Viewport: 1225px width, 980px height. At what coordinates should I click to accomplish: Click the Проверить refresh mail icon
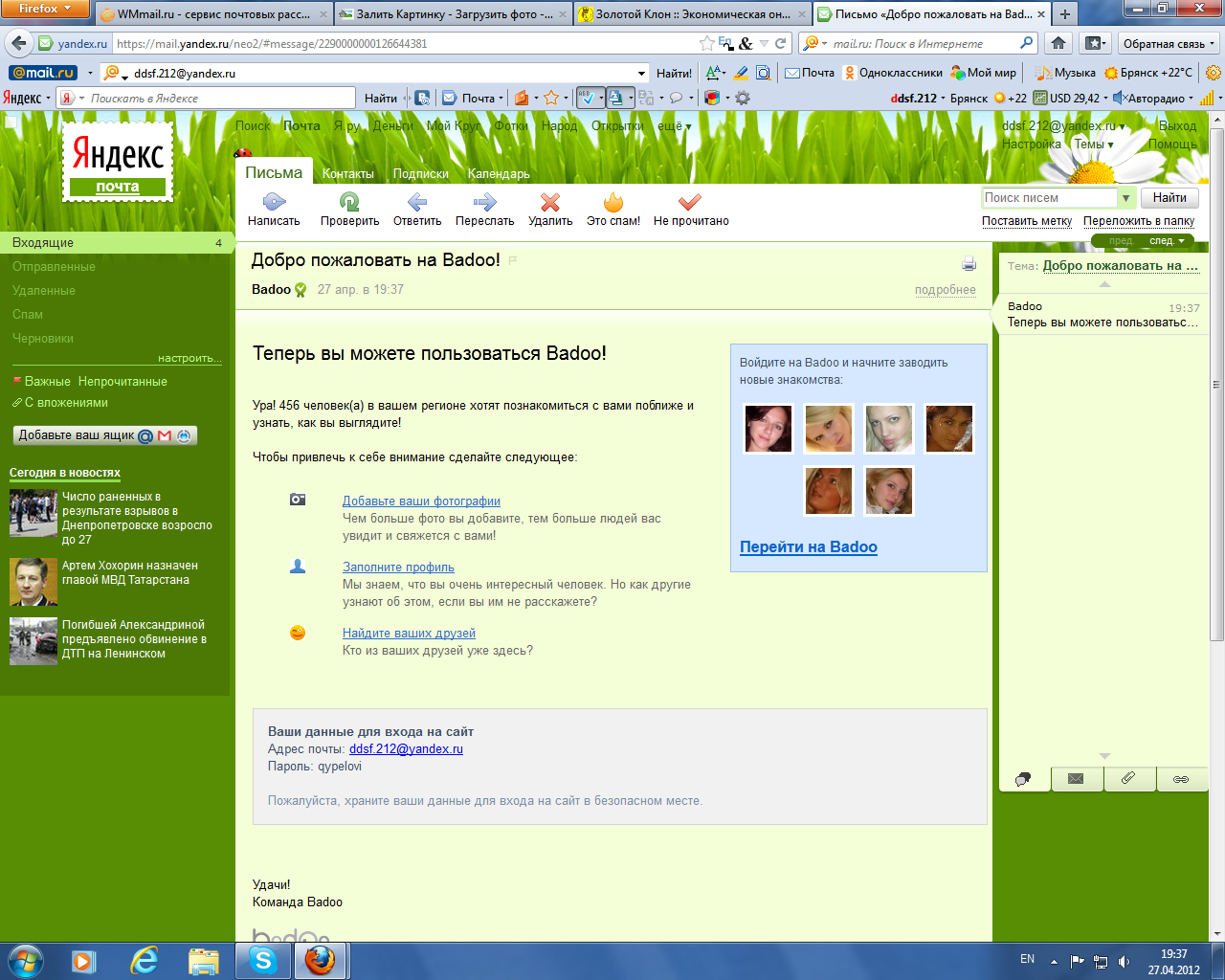pos(349,202)
